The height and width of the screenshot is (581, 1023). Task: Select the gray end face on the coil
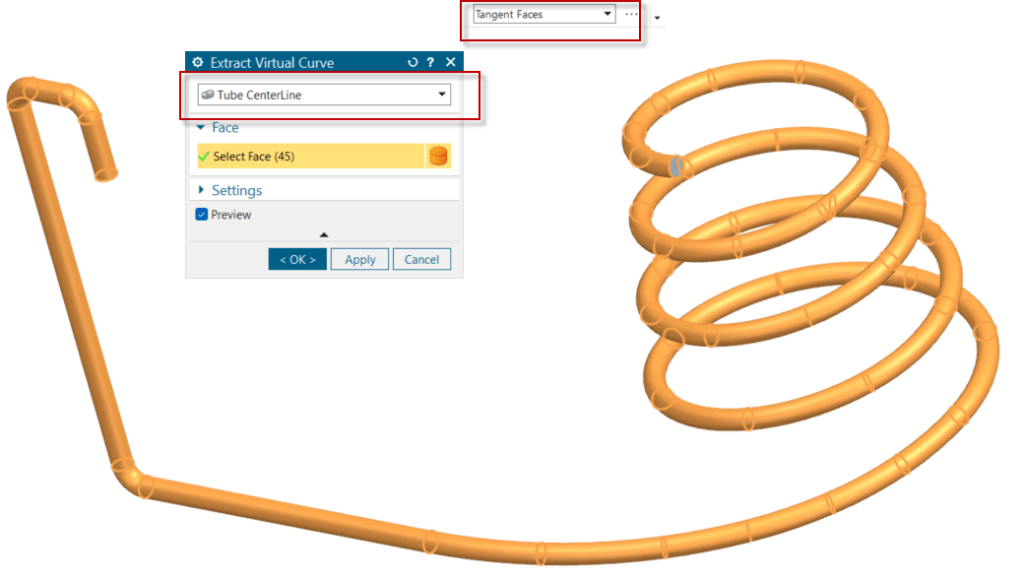(676, 167)
